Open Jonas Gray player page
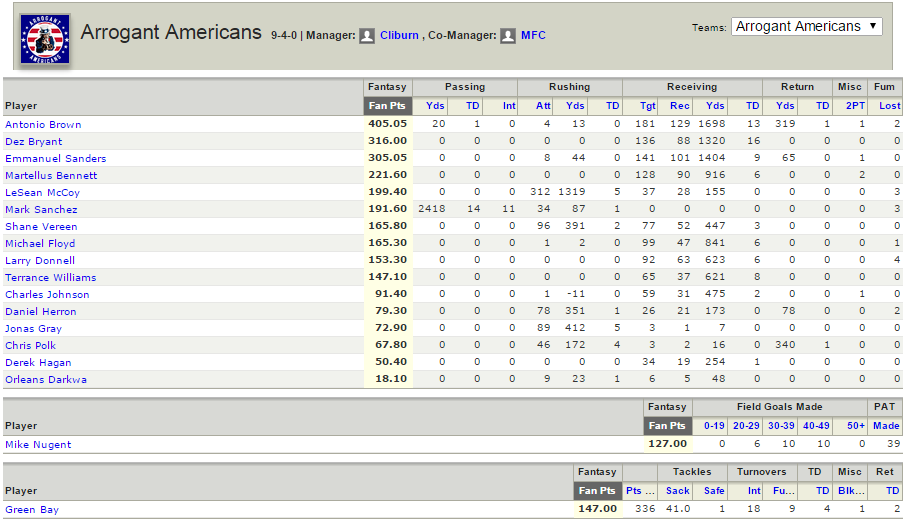 point(34,328)
